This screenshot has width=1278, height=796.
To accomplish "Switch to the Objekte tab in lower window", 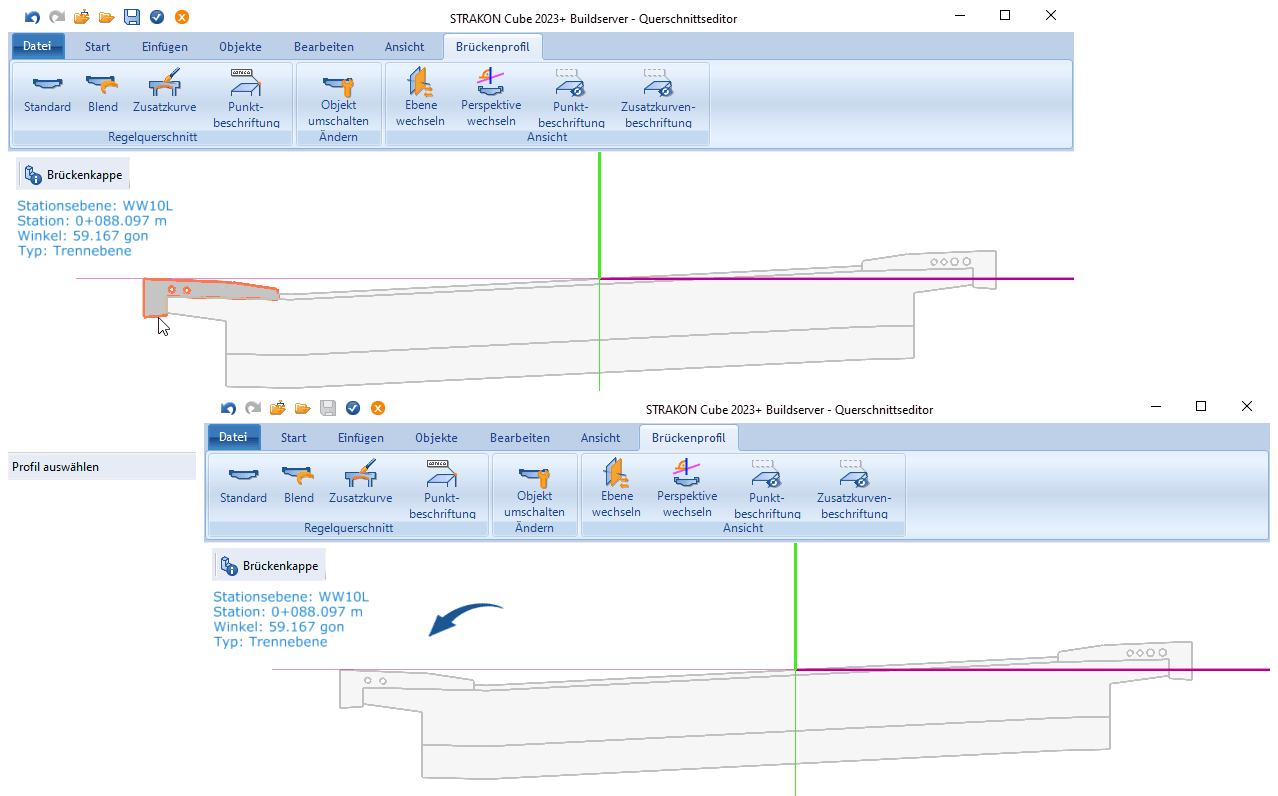I will click(x=436, y=437).
